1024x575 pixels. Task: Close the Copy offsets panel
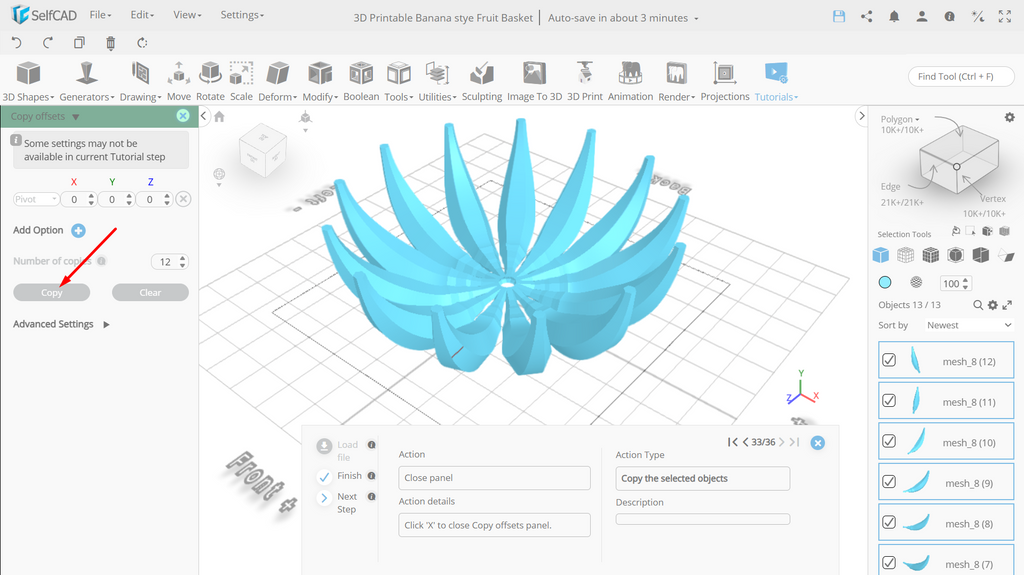183,116
